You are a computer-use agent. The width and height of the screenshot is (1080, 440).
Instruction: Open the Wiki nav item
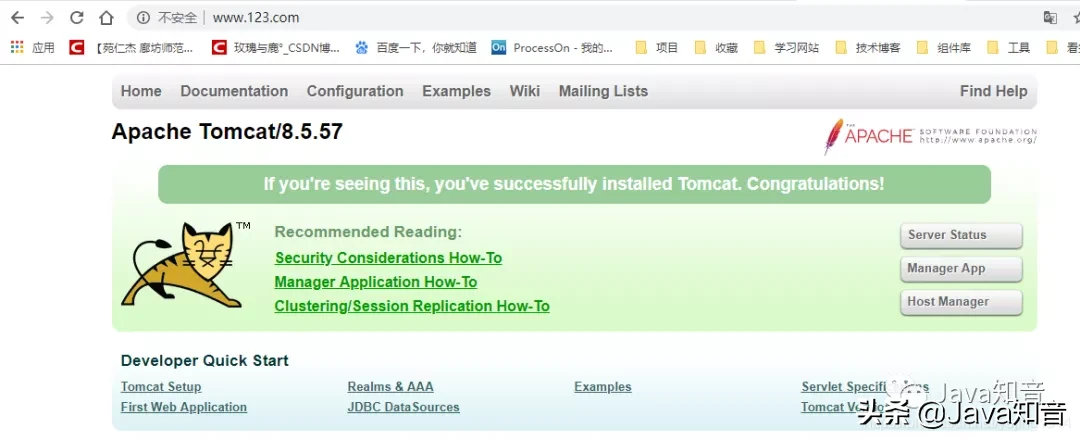click(525, 91)
